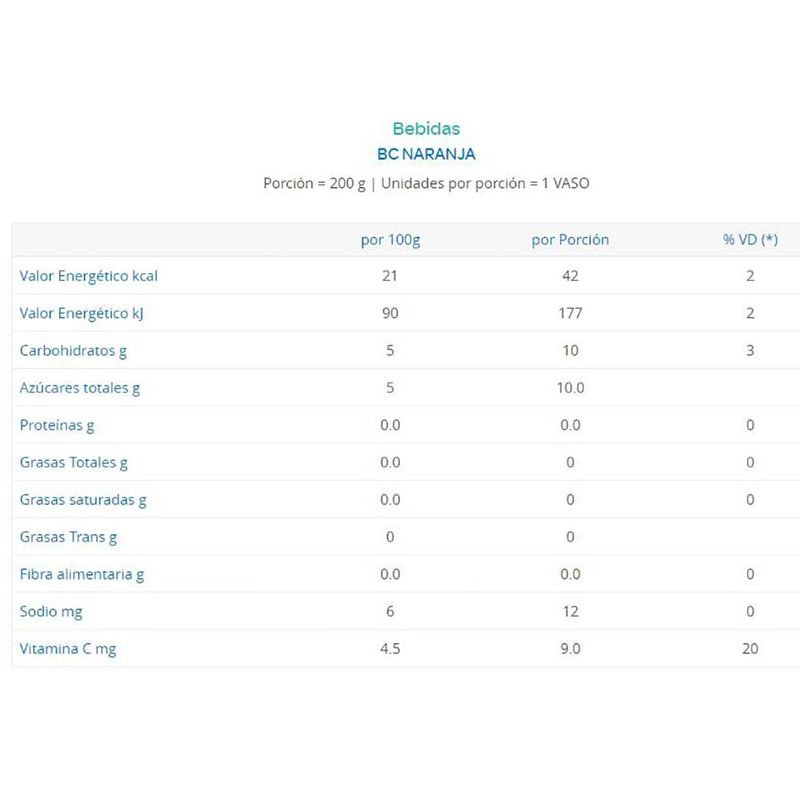Click the 177 kJ per portion value

point(570,314)
